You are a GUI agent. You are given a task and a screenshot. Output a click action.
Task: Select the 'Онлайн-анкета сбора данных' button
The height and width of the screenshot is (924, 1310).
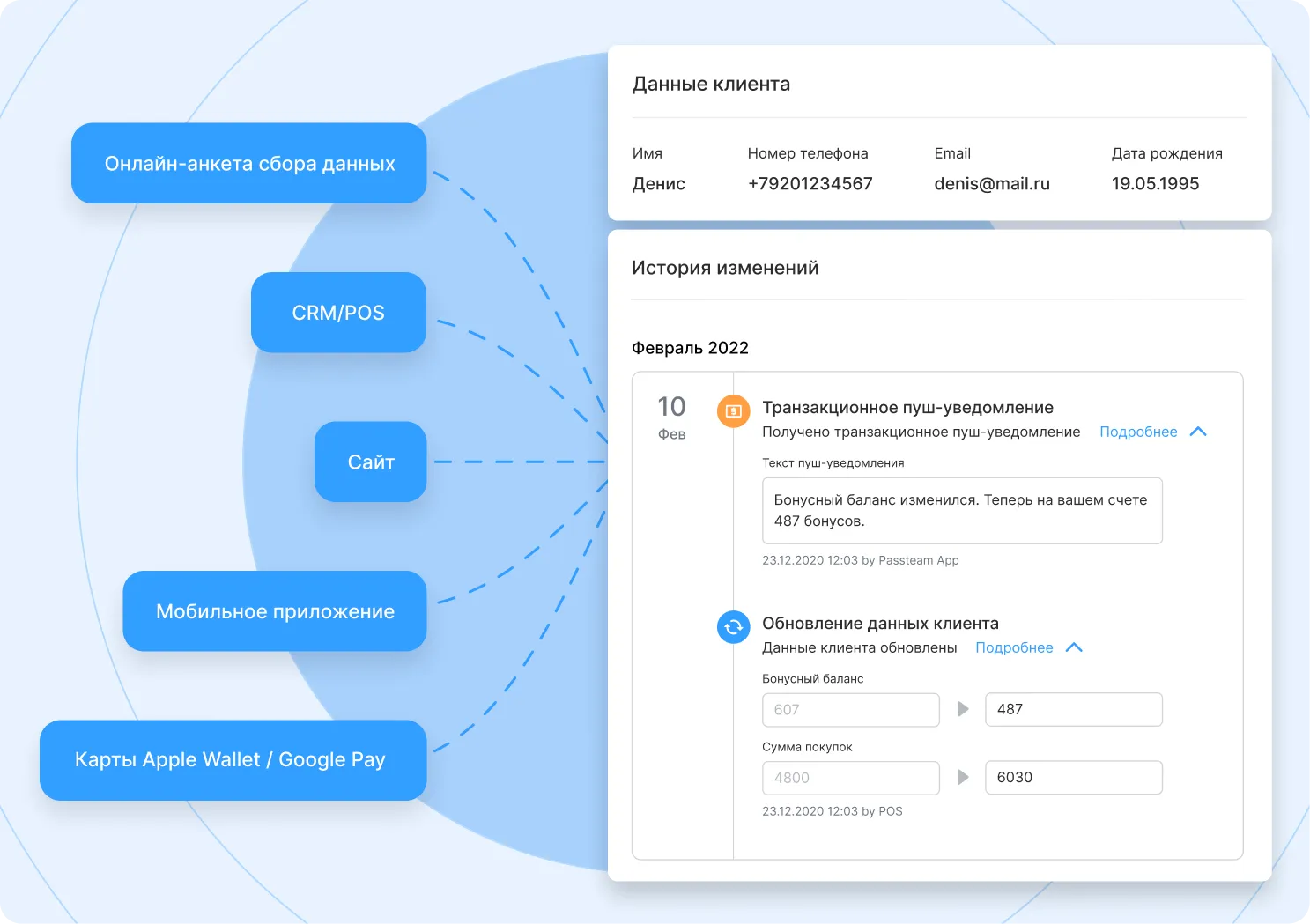(249, 164)
